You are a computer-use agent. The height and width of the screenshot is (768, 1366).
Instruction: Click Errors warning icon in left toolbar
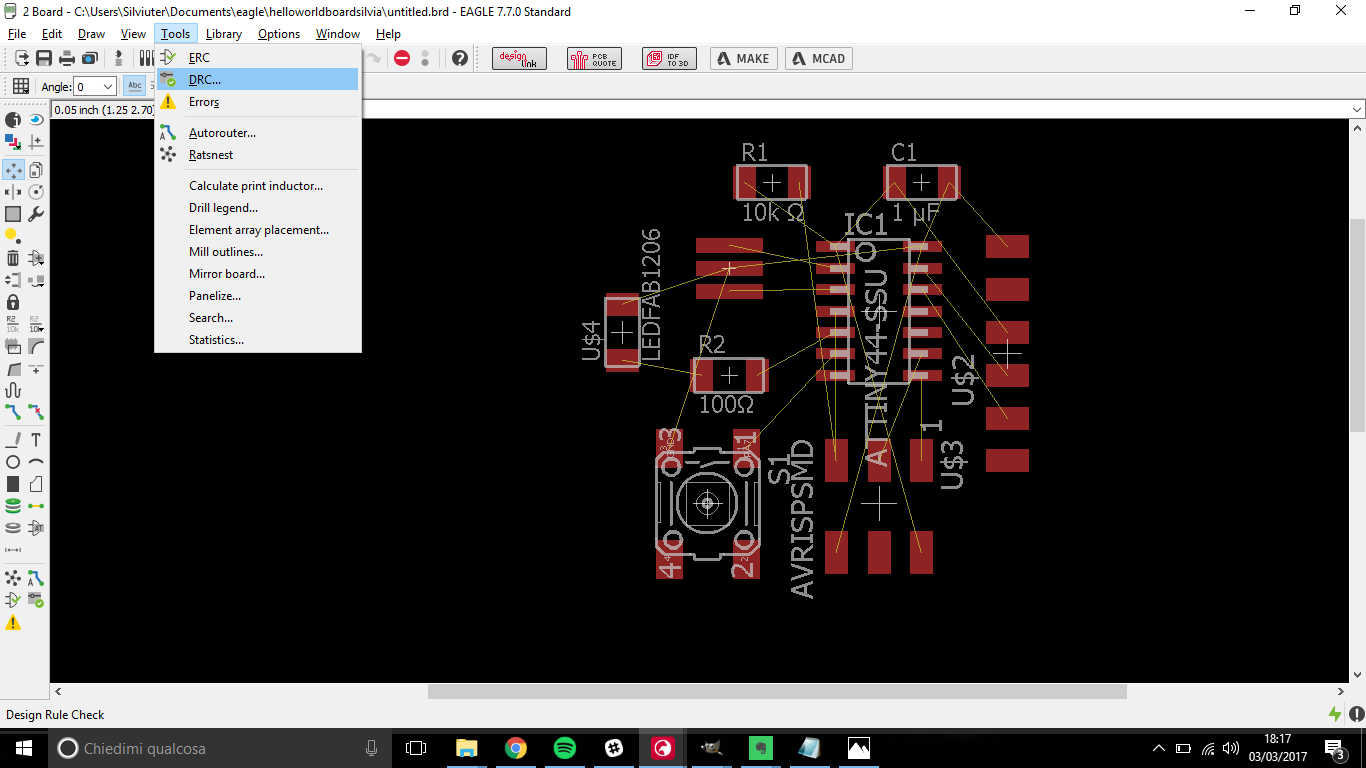13,622
